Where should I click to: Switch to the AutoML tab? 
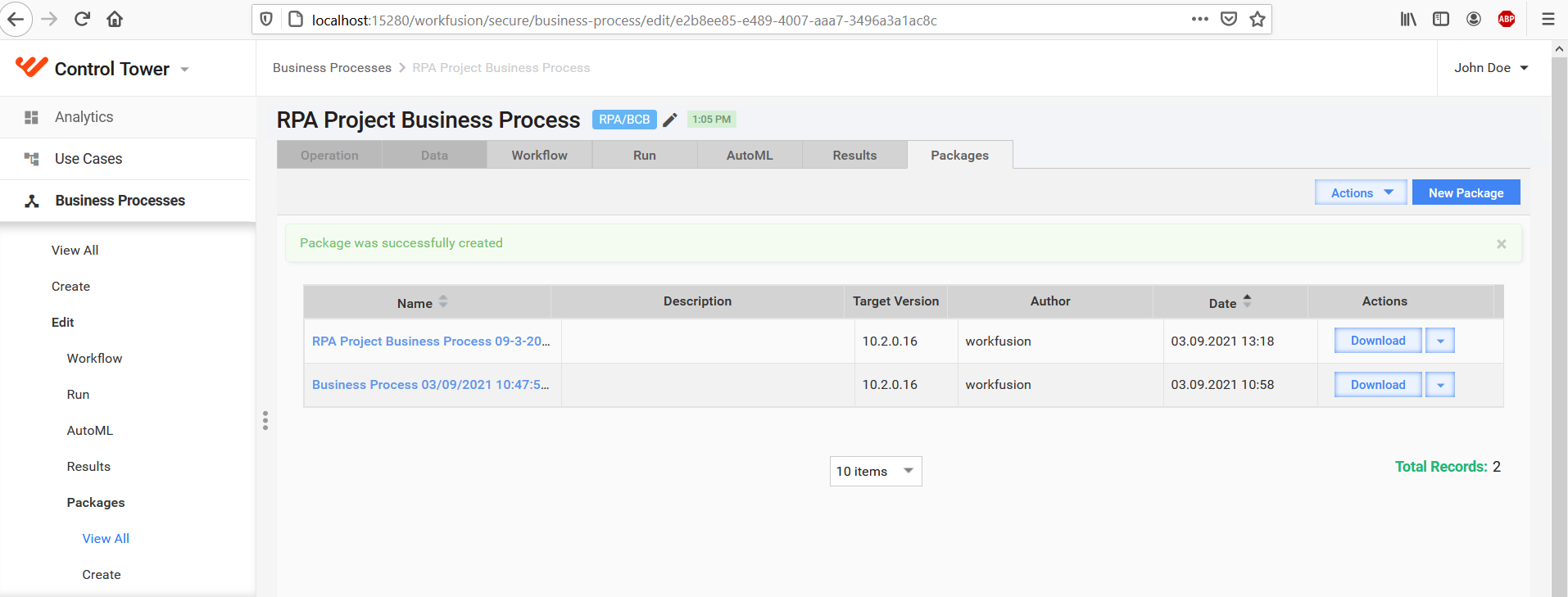click(x=750, y=155)
